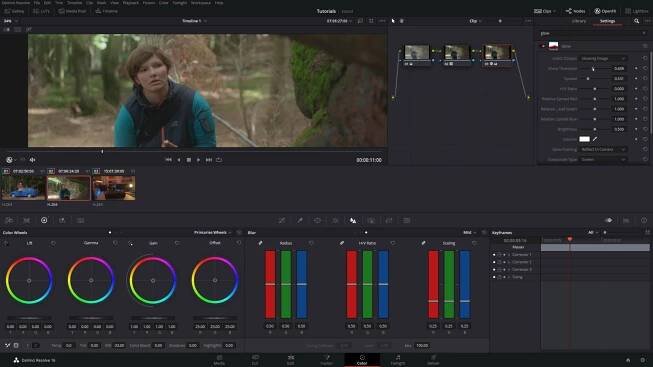Open Primaries Wheels mode dropdown
This screenshot has height=367, width=653.
212,232
